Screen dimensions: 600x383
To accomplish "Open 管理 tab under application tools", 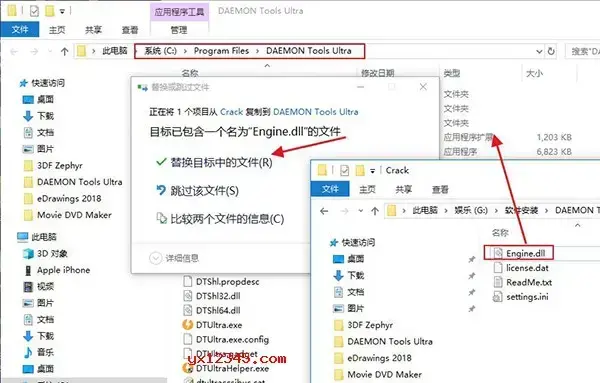I will point(179,30).
